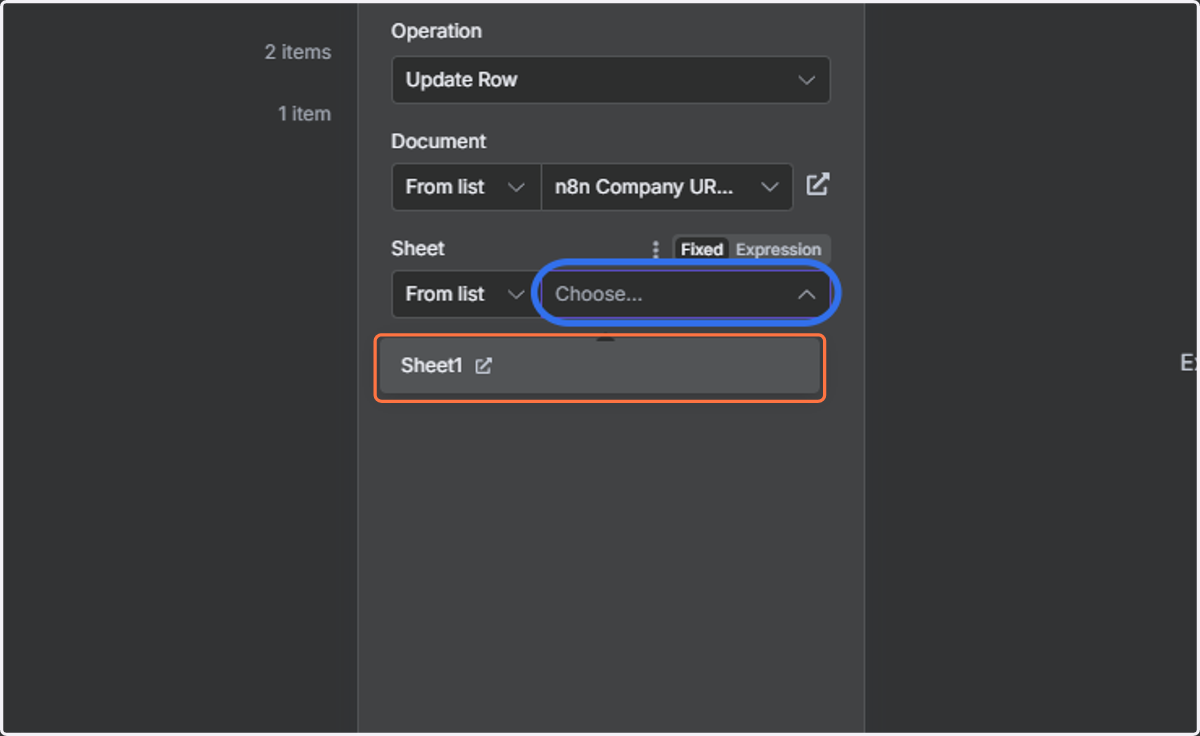
Task: Open Sheet1 external link icon
Action: (x=483, y=366)
